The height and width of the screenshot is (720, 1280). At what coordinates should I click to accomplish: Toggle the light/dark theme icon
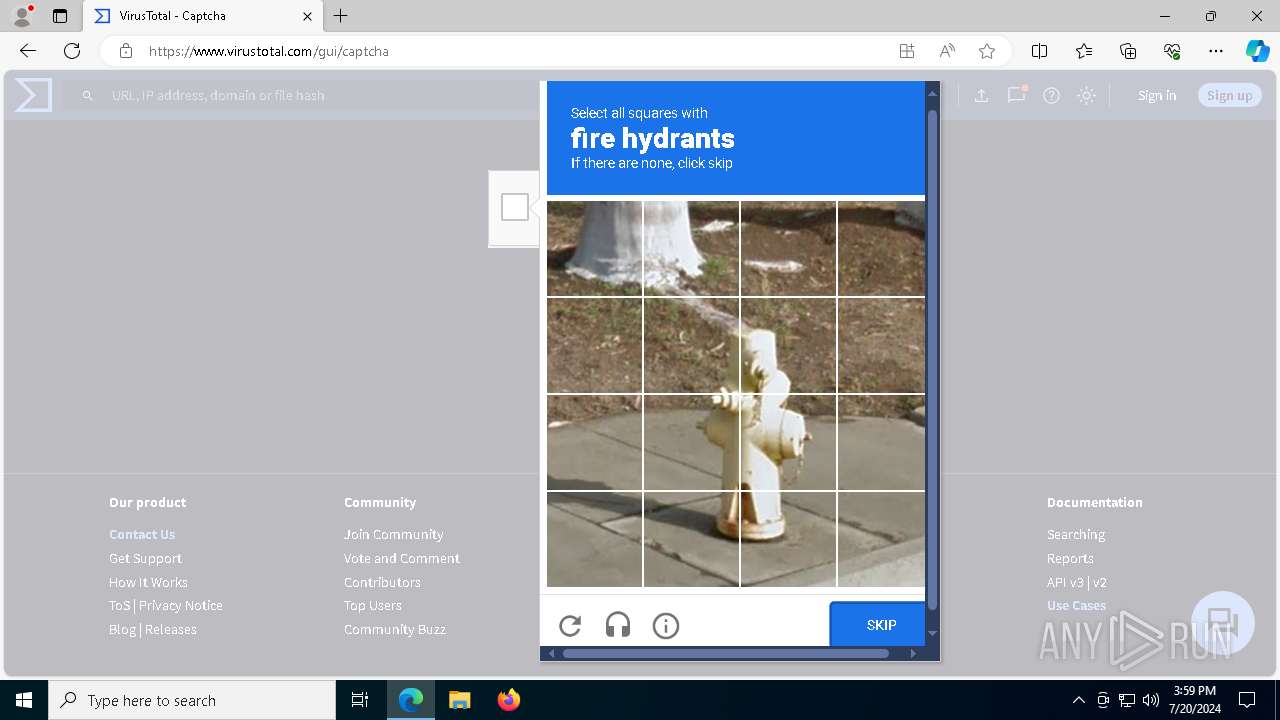[x=1087, y=95]
